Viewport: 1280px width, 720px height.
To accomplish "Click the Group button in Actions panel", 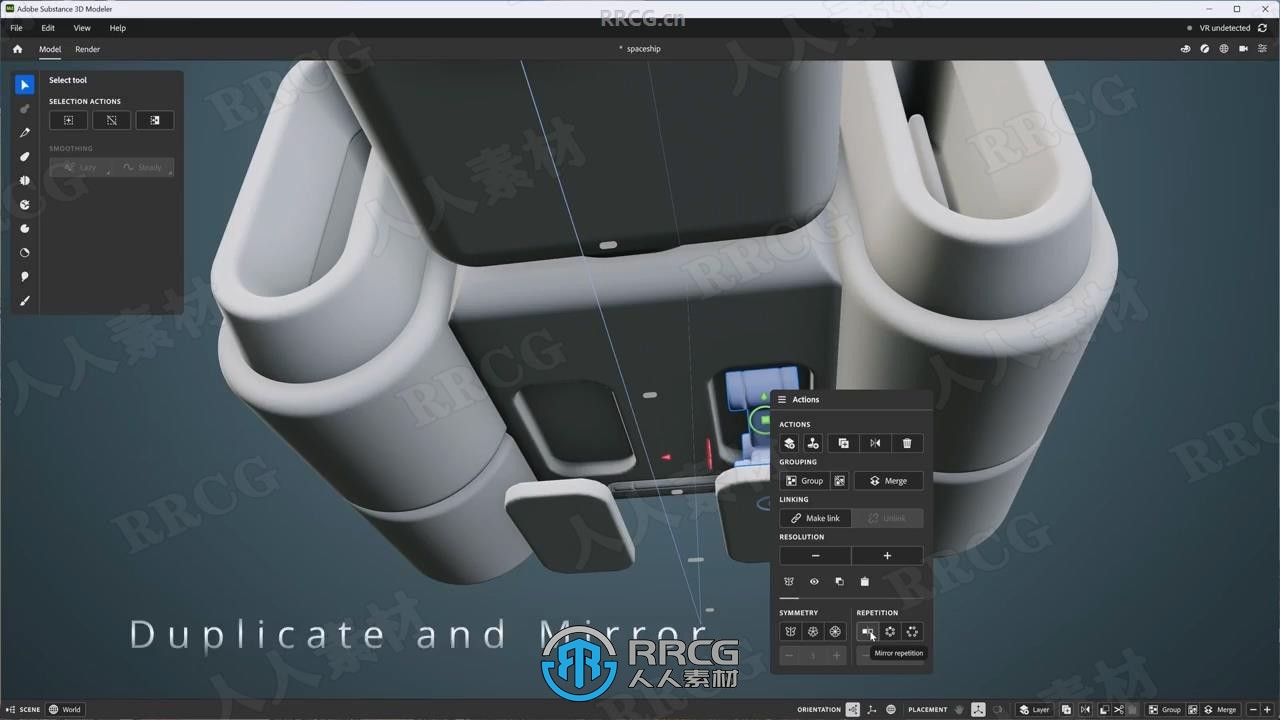I will point(805,481).
